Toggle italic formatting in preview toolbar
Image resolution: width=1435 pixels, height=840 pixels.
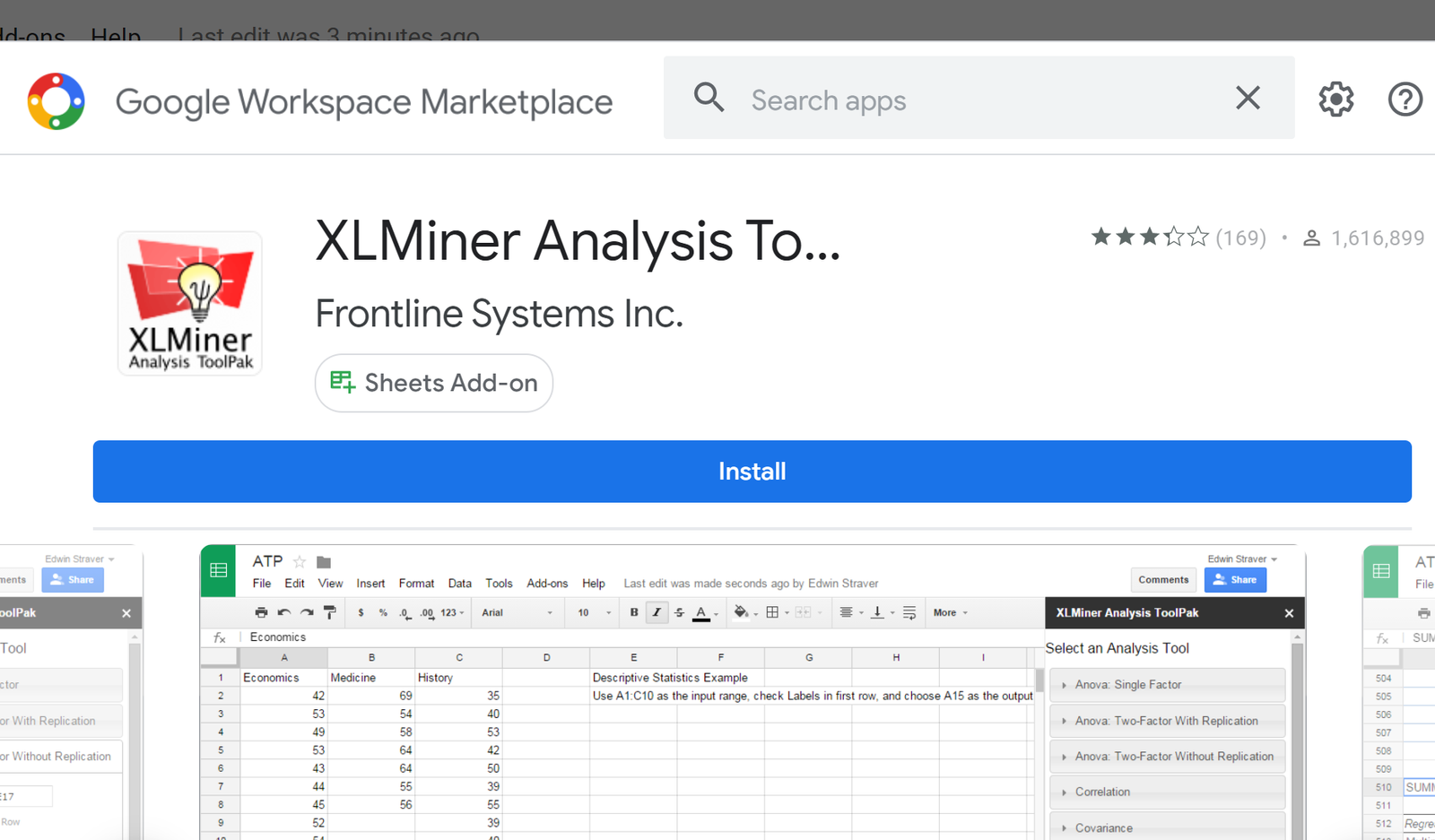point(657,612)
